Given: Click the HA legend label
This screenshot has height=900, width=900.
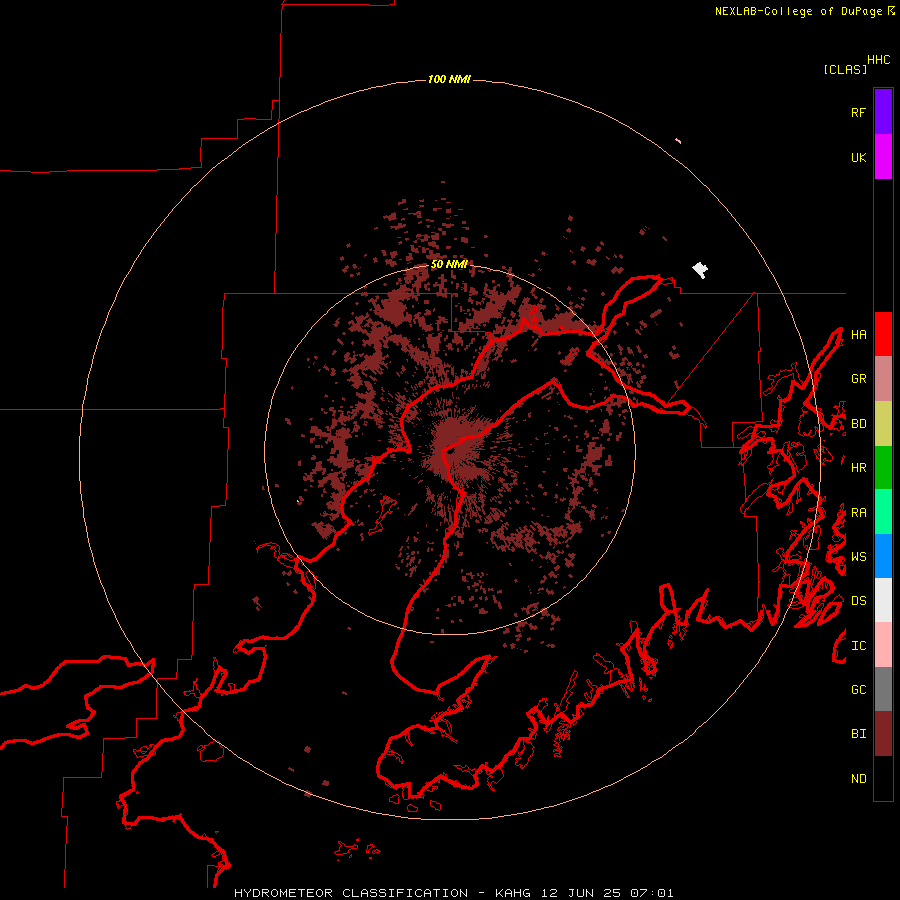Looking at the screenshot, I should [x=858, y=335].
